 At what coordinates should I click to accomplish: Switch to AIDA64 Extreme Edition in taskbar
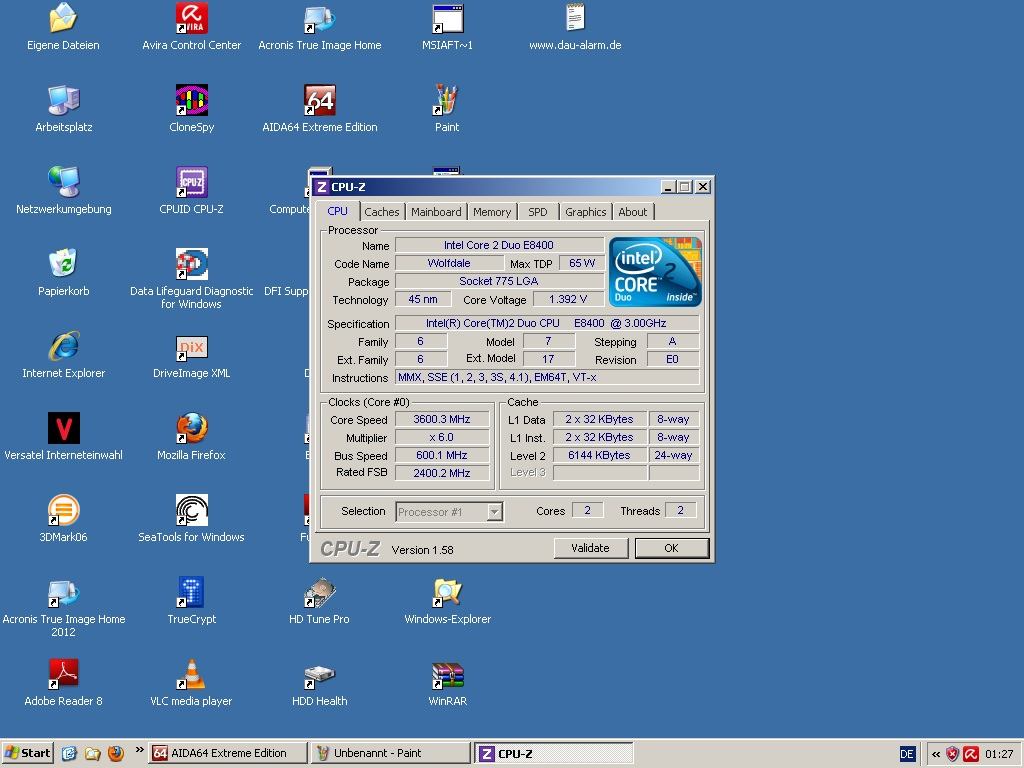point(227,753)
